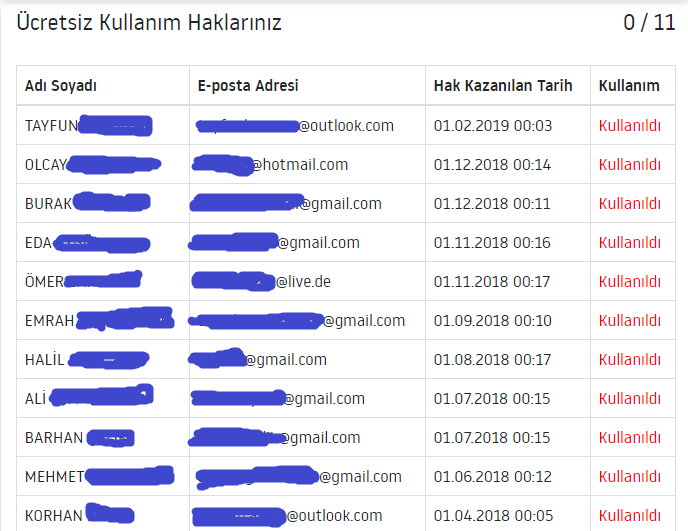Click the BARHAN name cell
The image size is (688, 531).
(x=103, y=438)
